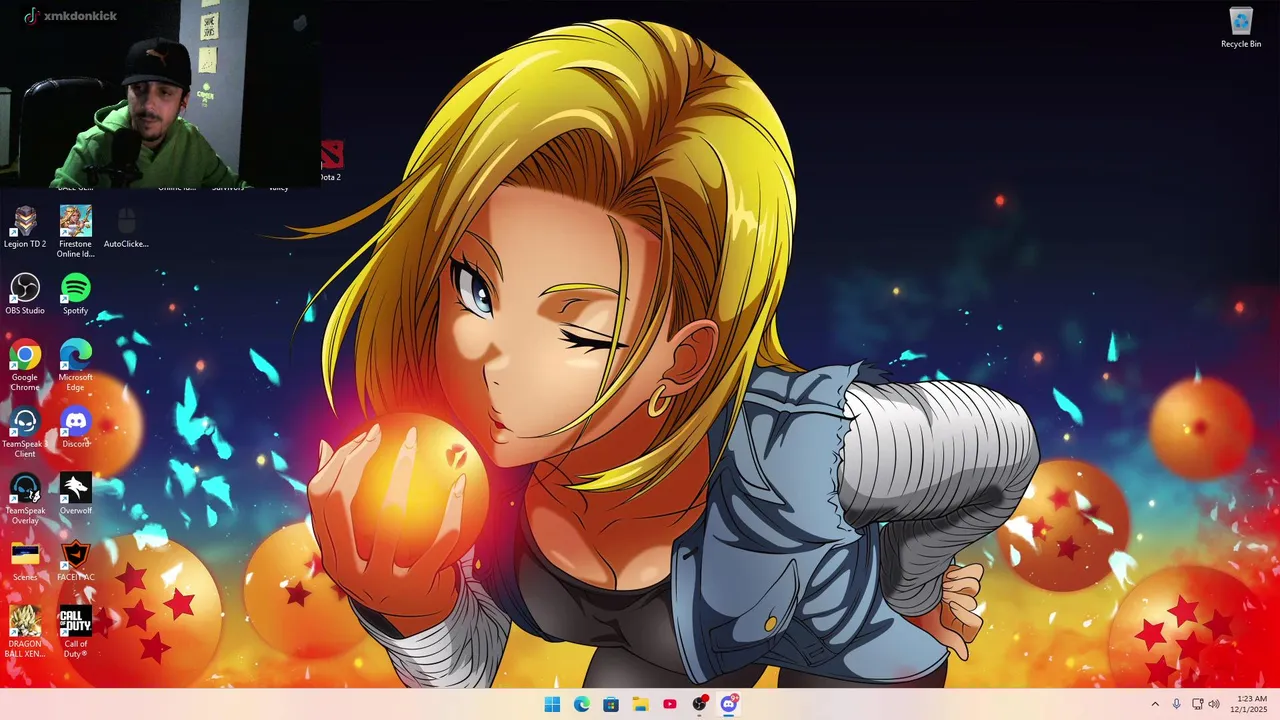
Task: Open Microsoft Store from the taskbar
Action: click(x=611, y=704)
